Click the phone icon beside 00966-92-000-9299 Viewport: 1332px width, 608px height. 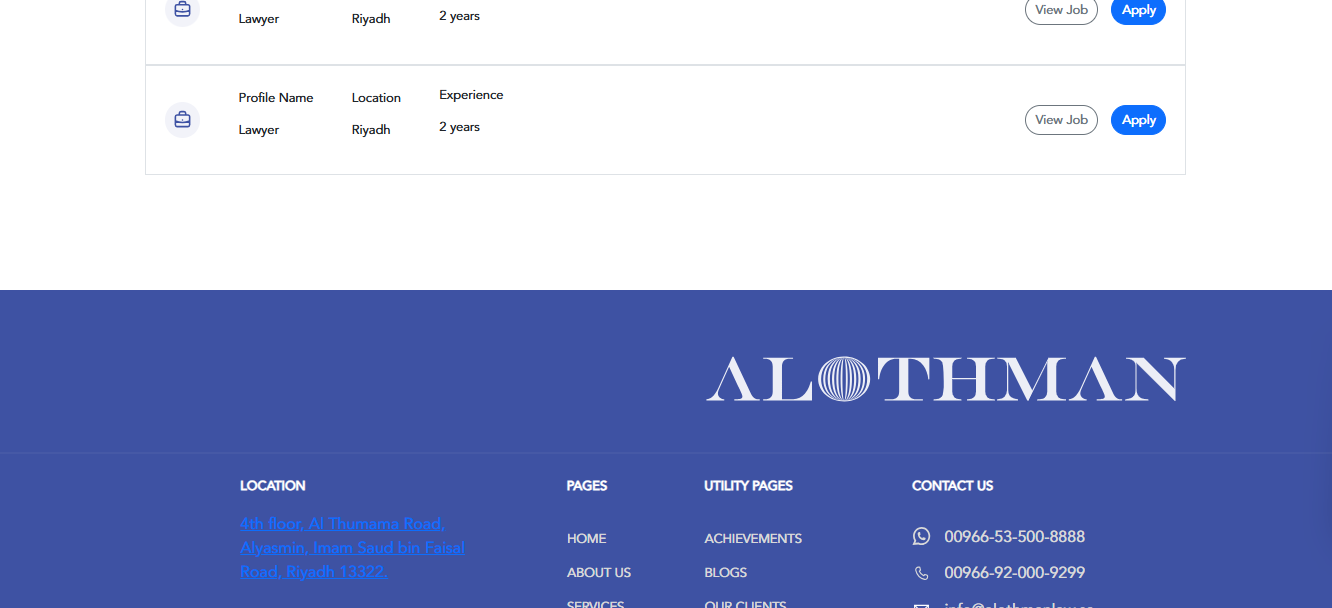click(921, 573)
